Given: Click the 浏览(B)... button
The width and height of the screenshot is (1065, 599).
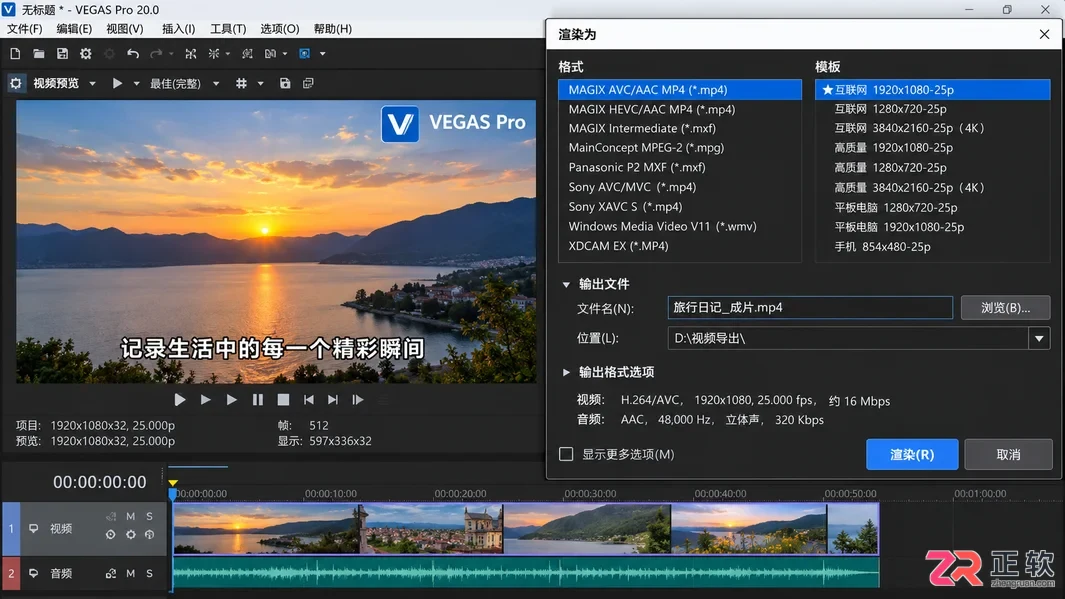Looking at the screenshot, I should tap(1006, 308).
